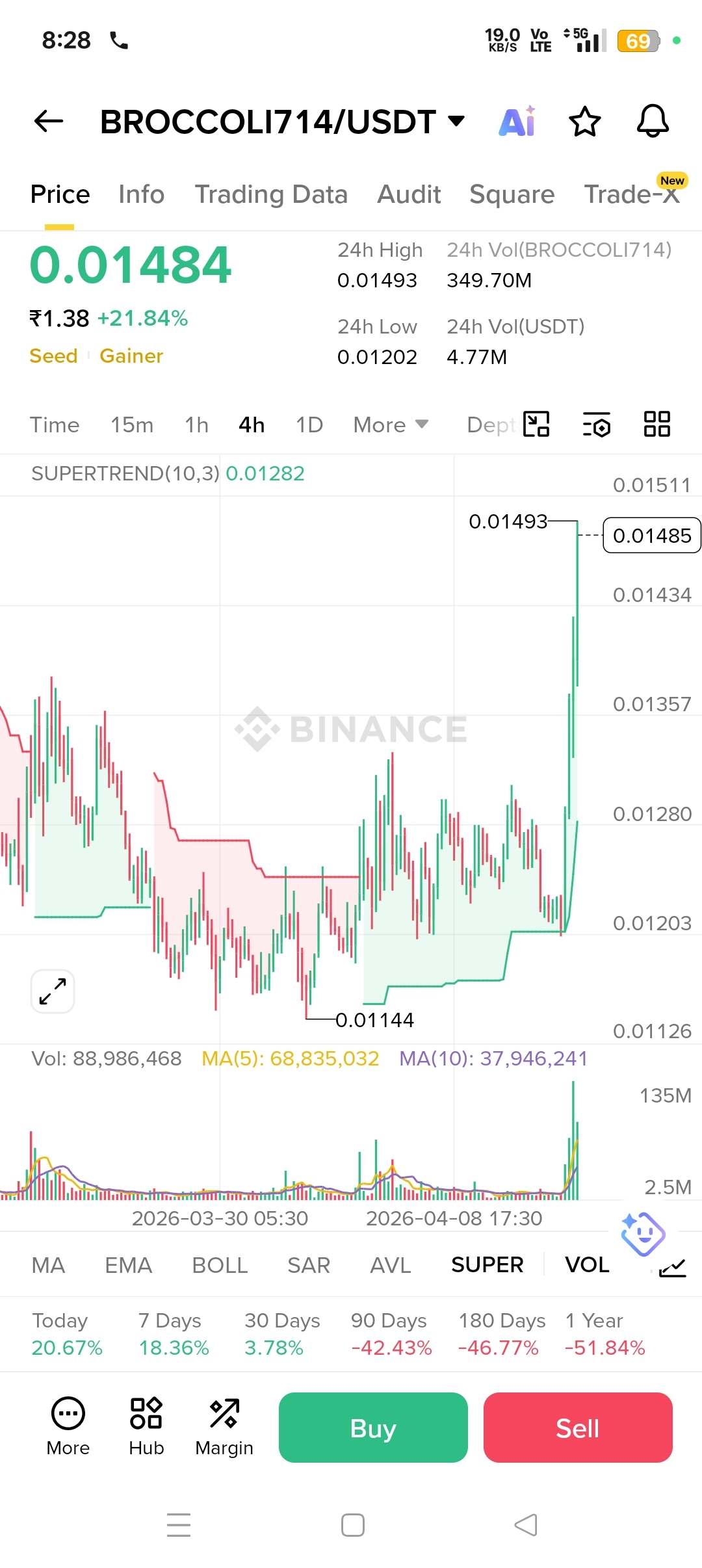Open the Margin trading icon
702x1568 pixels.
pyautogui.click(x=224, y=1427)
